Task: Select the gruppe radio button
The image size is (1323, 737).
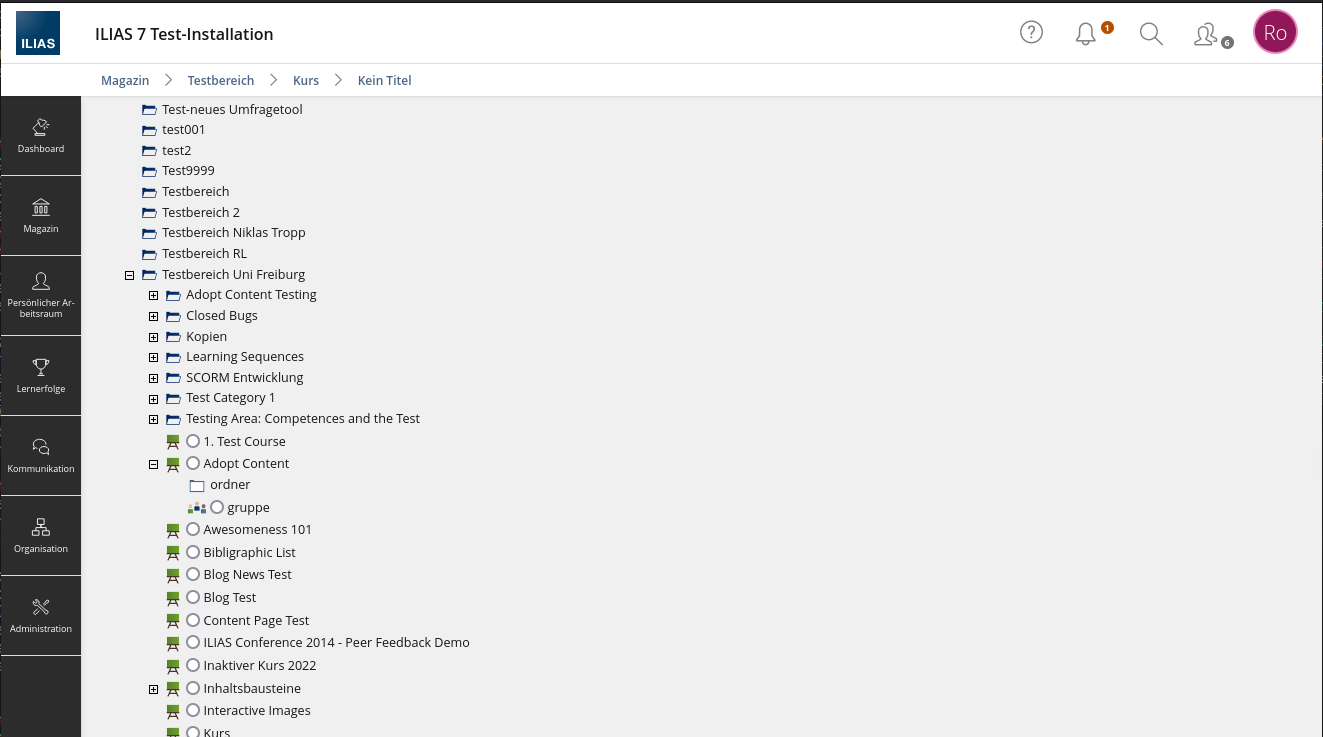Action: click(217, 507)
